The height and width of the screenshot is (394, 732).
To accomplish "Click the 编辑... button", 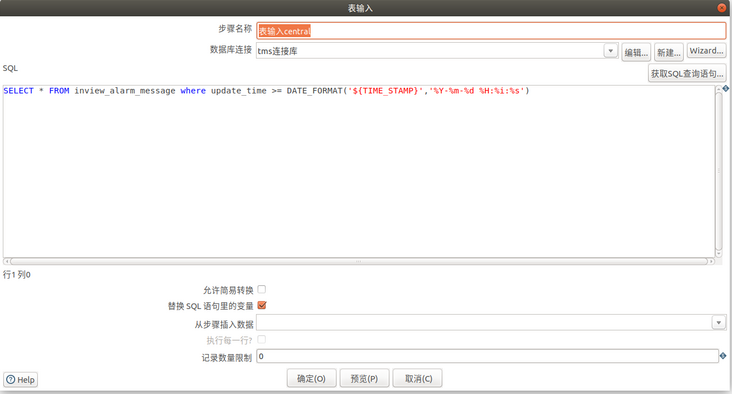I will point(636,52).
